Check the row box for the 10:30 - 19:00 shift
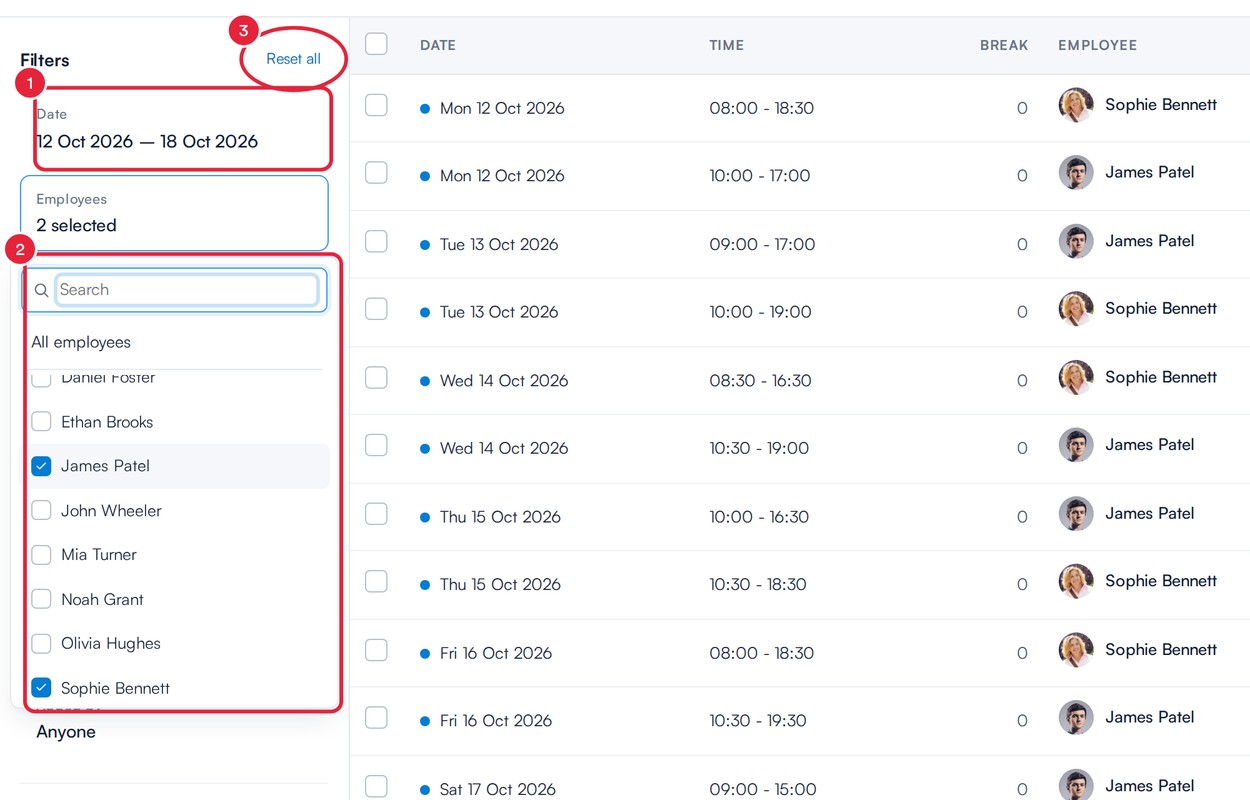Screen dimensions: 1250x800 (x=376, y=445)
